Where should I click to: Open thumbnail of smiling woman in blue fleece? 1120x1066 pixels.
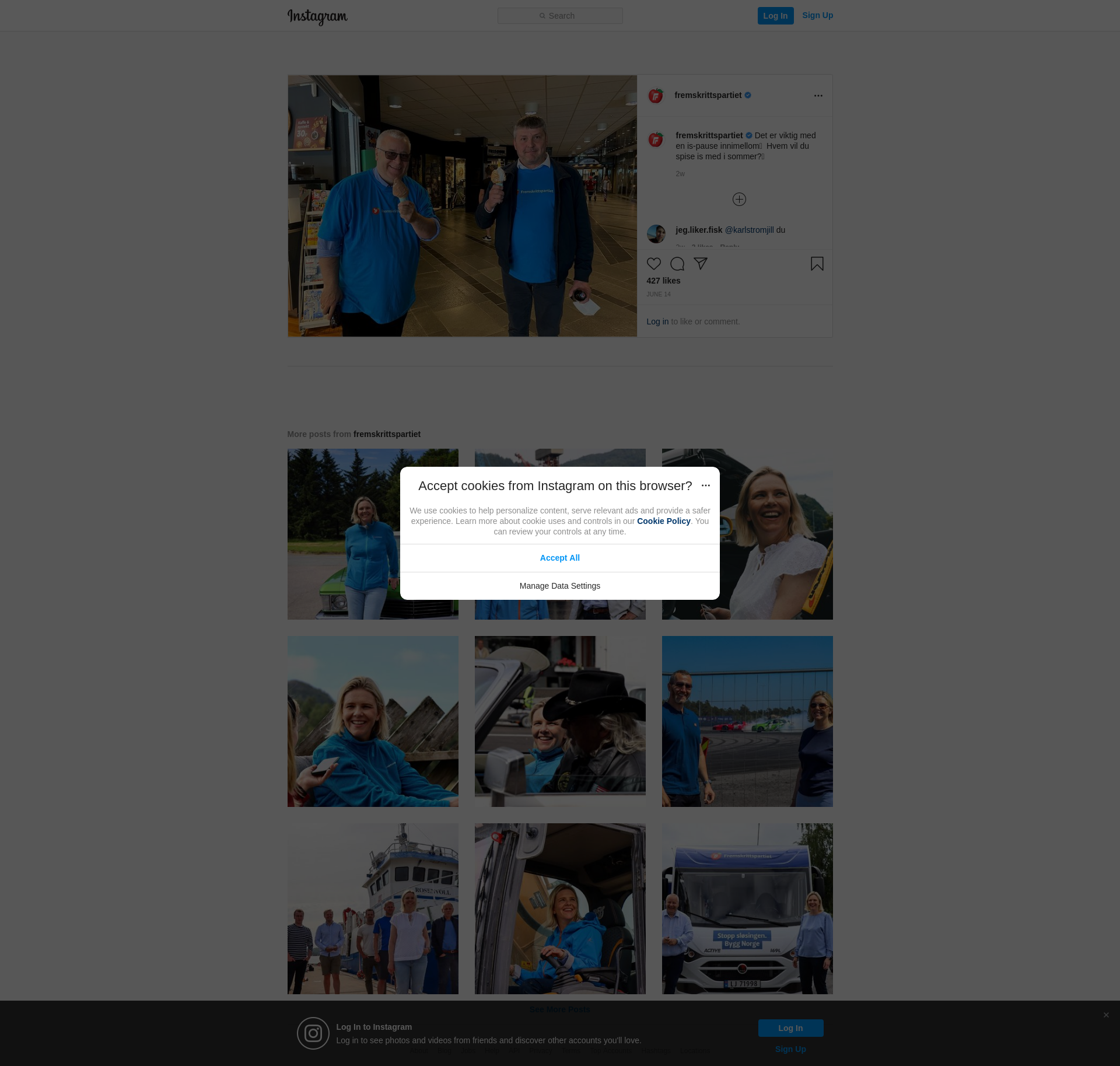[x=373, y=721]
